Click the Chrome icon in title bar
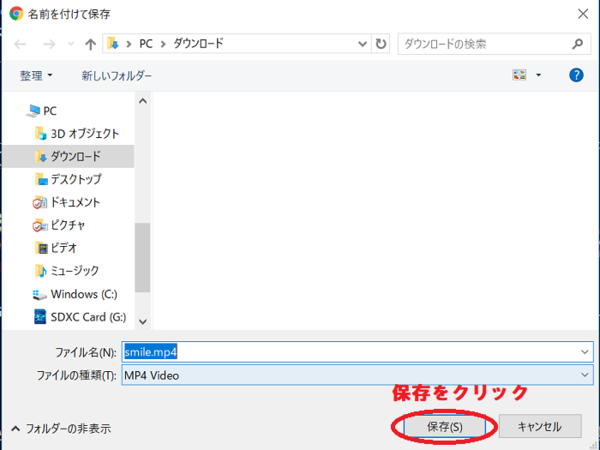The width and height of the screenshot is (600, 450). tap(16, 14)
